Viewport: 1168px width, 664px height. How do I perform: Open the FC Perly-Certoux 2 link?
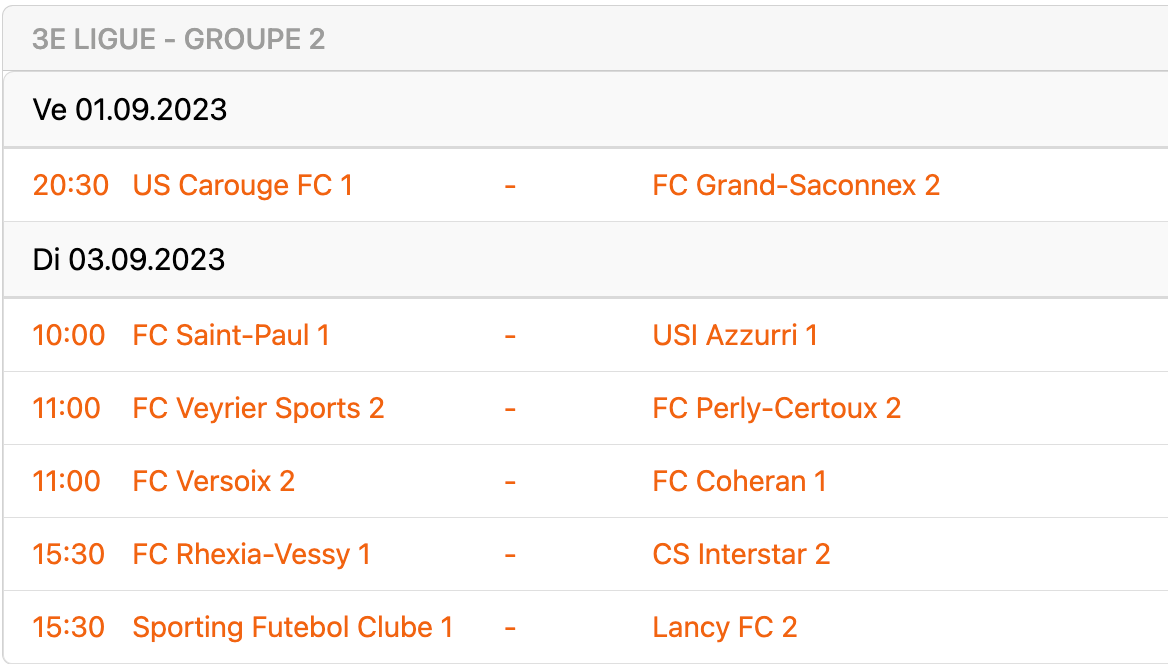[x=776, y=408]
